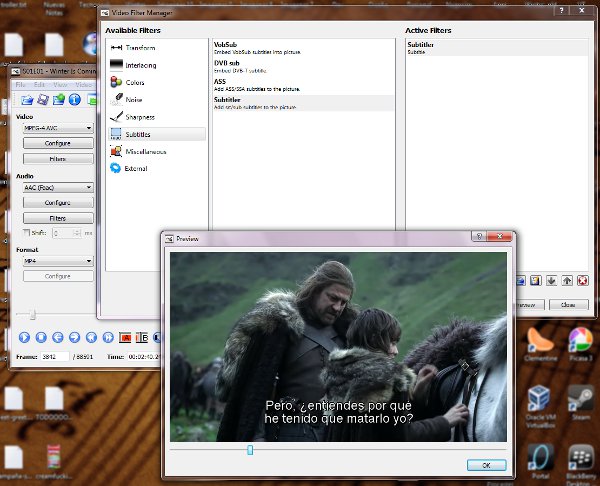This screenshot has height=486, width=600.
Task: Open Clementine desktop shortcut
Action: (540, 344)
